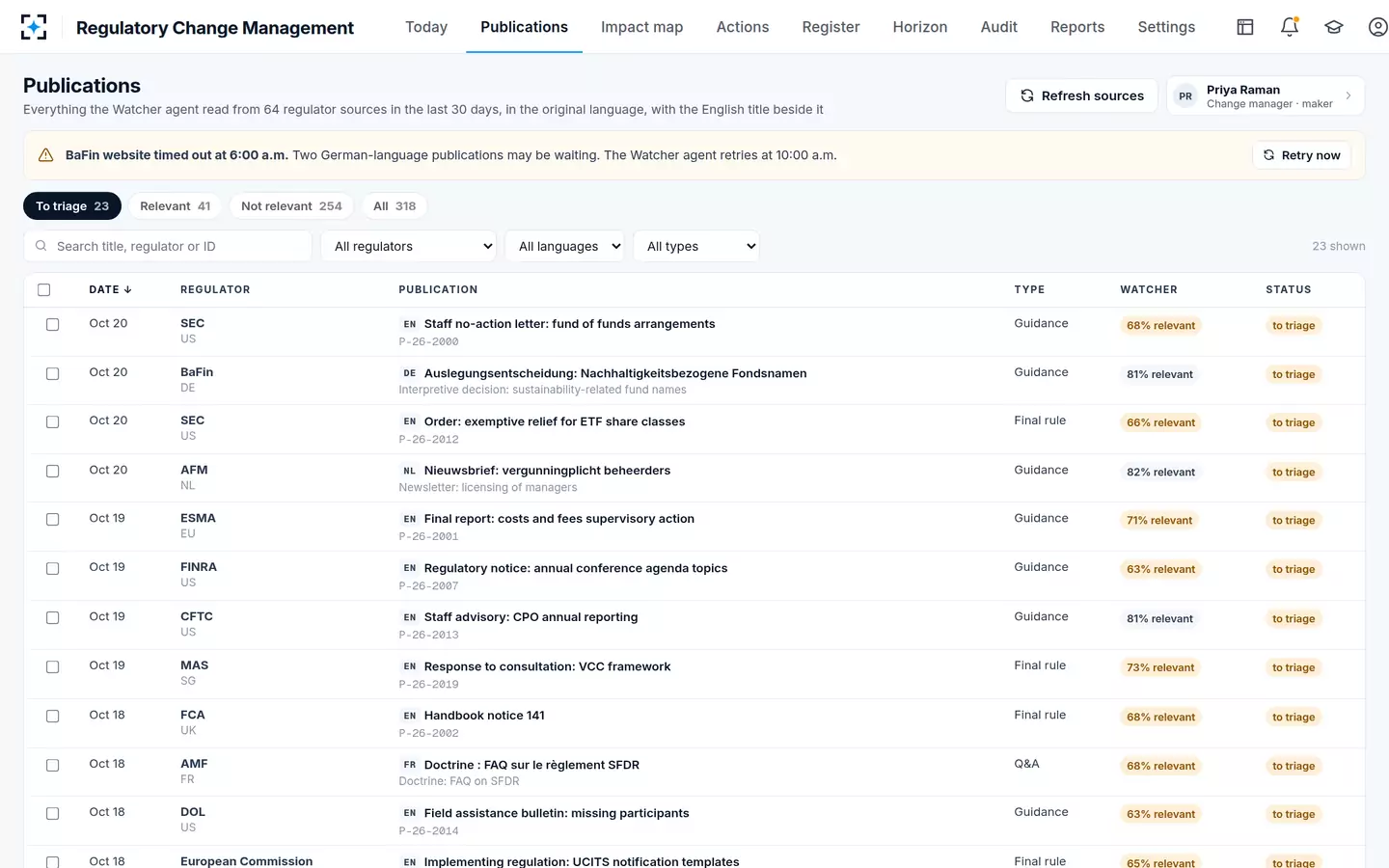The height and width of the screenshot is (868, 1389).
Task: Click the Refresh sources button
Action: click(1081, 95)
